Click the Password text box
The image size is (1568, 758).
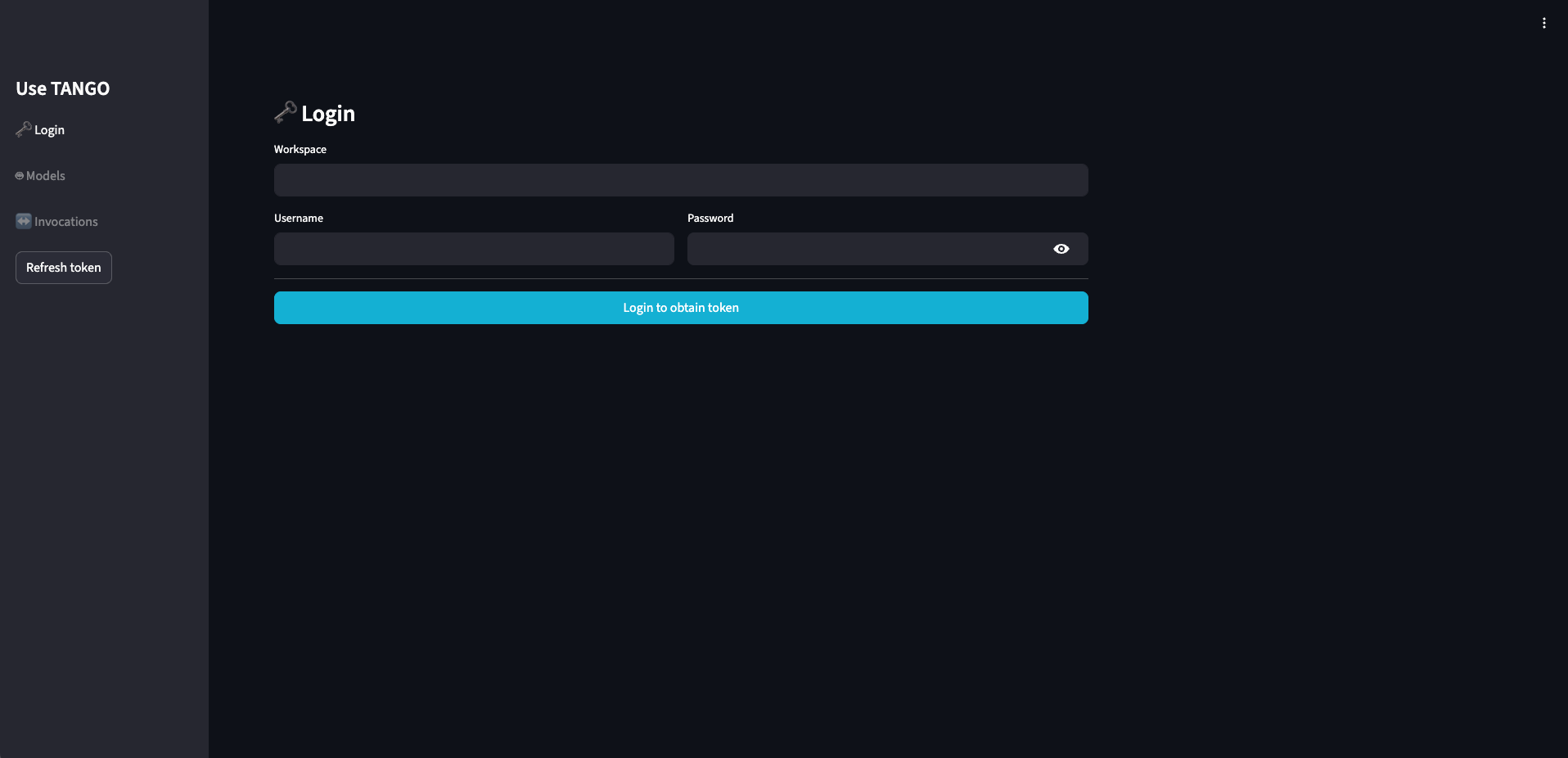(x=859, y=250)
